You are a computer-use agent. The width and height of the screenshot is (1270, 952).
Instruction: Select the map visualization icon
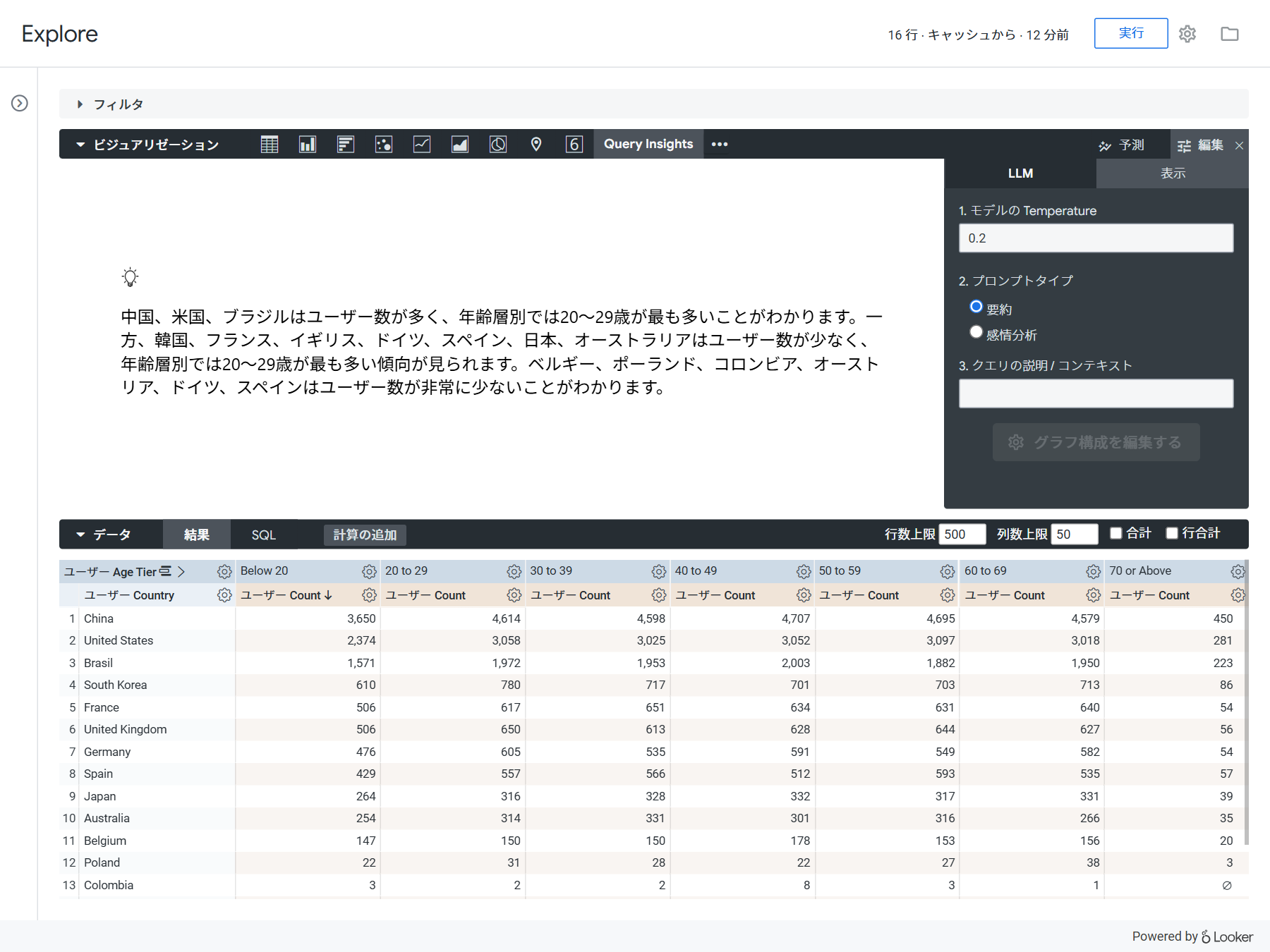point(536,145)
